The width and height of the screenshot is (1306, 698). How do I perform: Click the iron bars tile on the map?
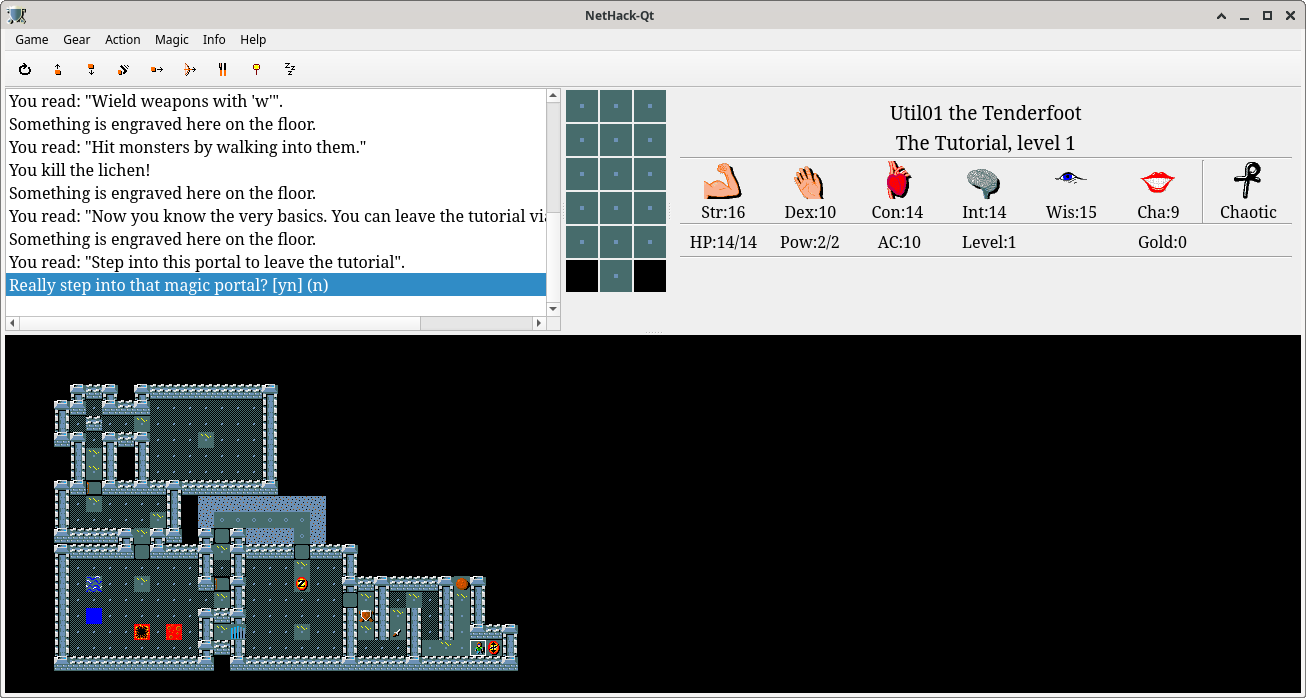[x=238, y=632]
